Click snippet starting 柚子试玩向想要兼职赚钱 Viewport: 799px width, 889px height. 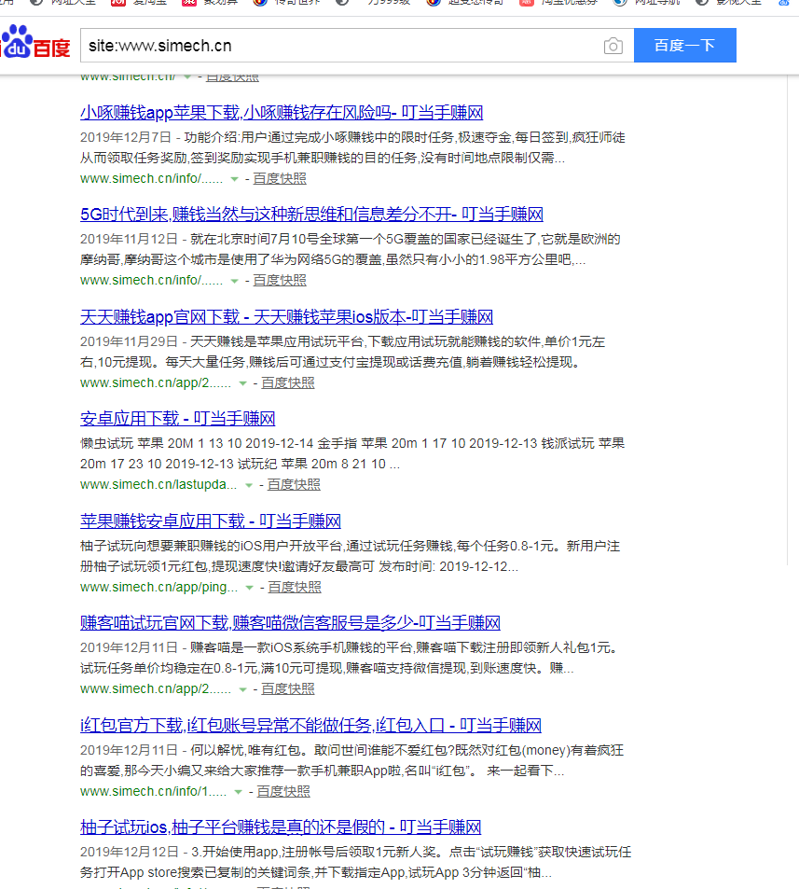(350, 556)
